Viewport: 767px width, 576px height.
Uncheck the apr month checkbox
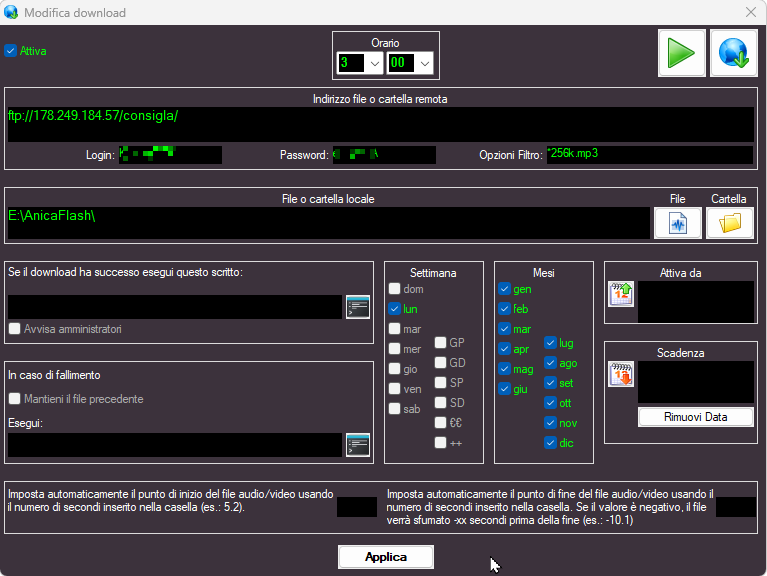coord(504,349)
